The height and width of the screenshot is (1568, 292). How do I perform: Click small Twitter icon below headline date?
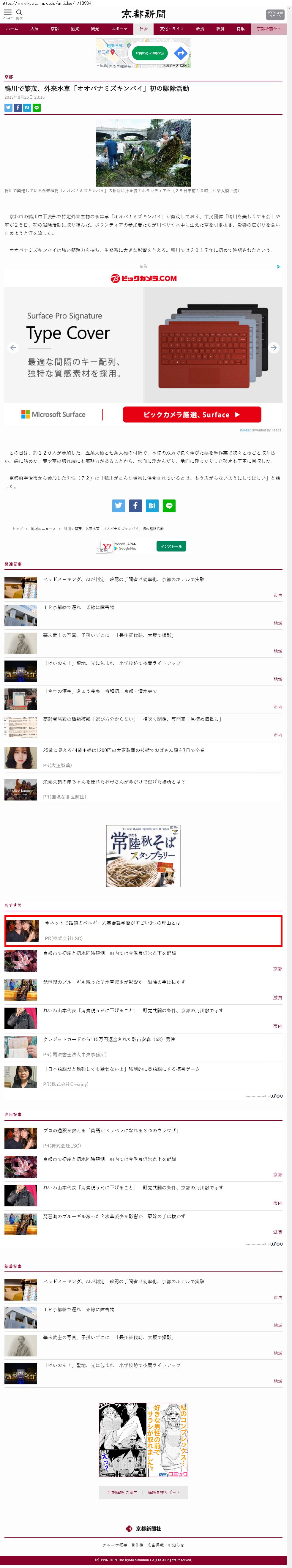coord(9,107)
